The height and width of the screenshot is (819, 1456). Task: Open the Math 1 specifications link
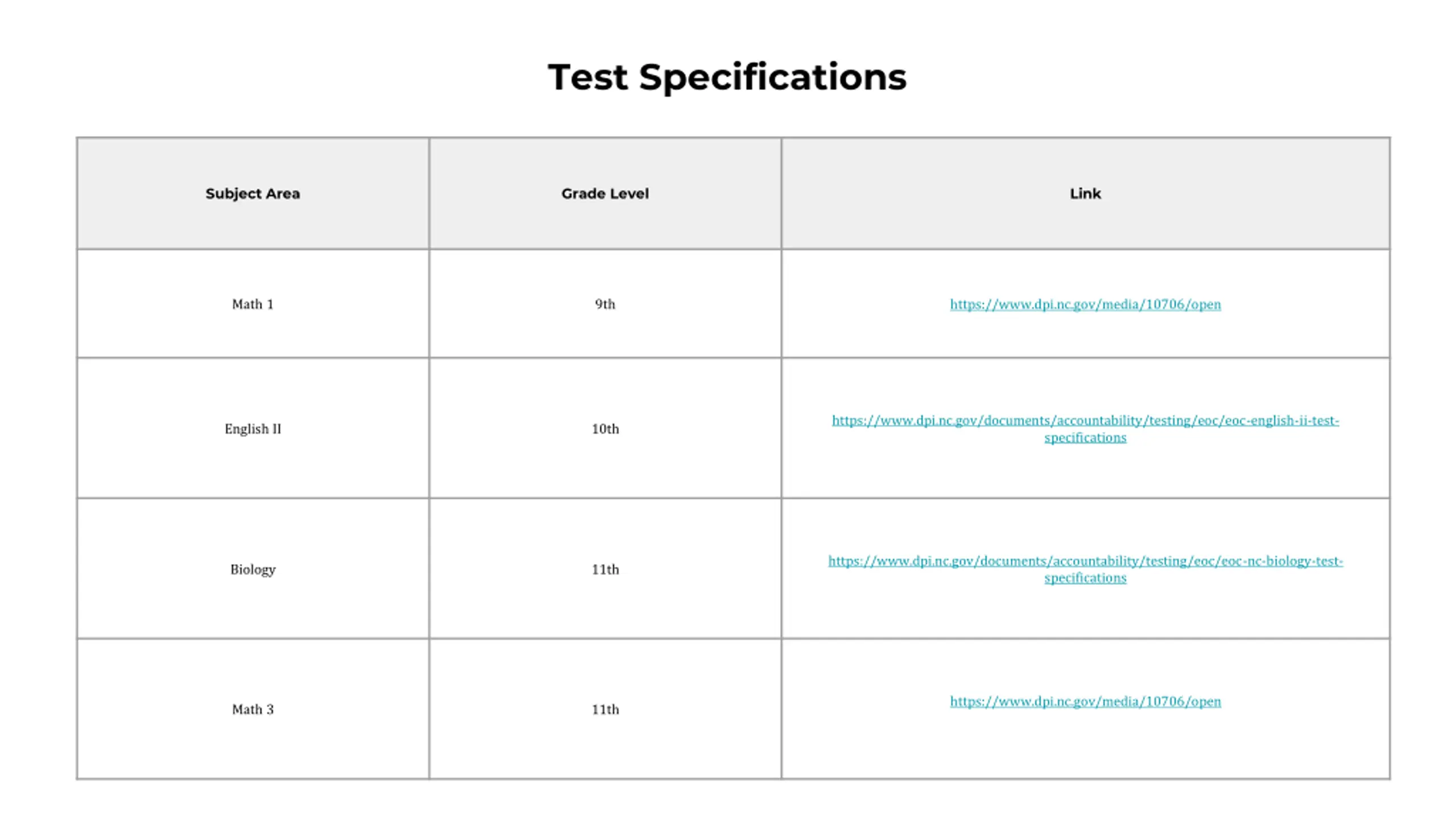pos(1085,304)
